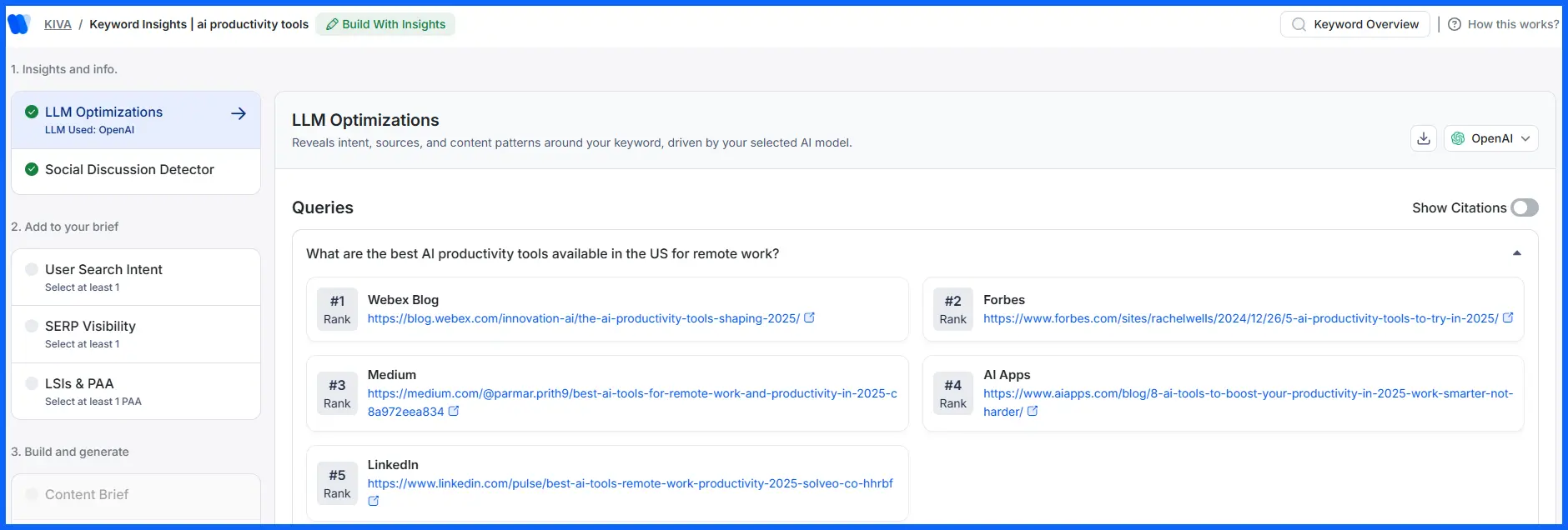Click the Medium source title
Image resolution: width=1568 pixels, height=530 pixels.
point(392,375)
